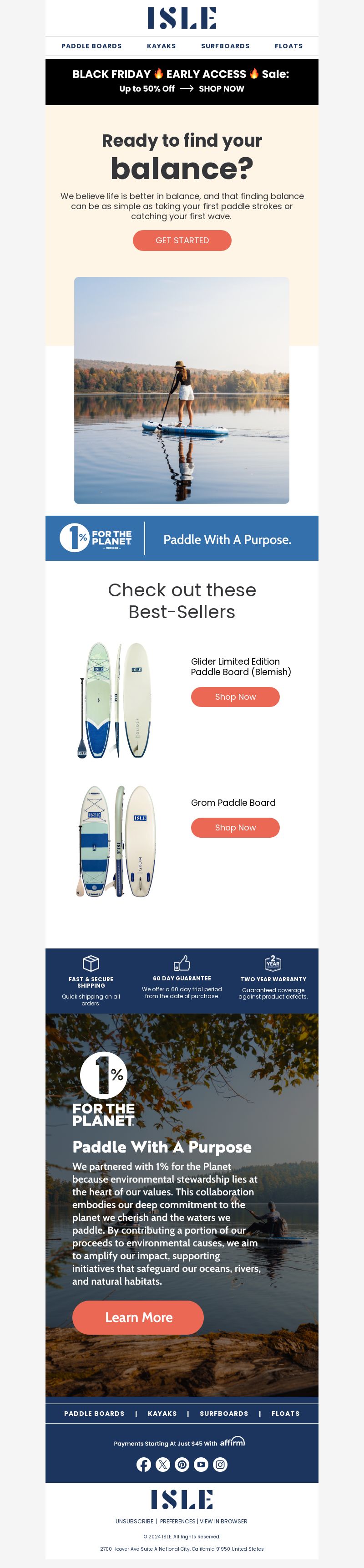Open the Facebook social icon

pos(143,1465)
